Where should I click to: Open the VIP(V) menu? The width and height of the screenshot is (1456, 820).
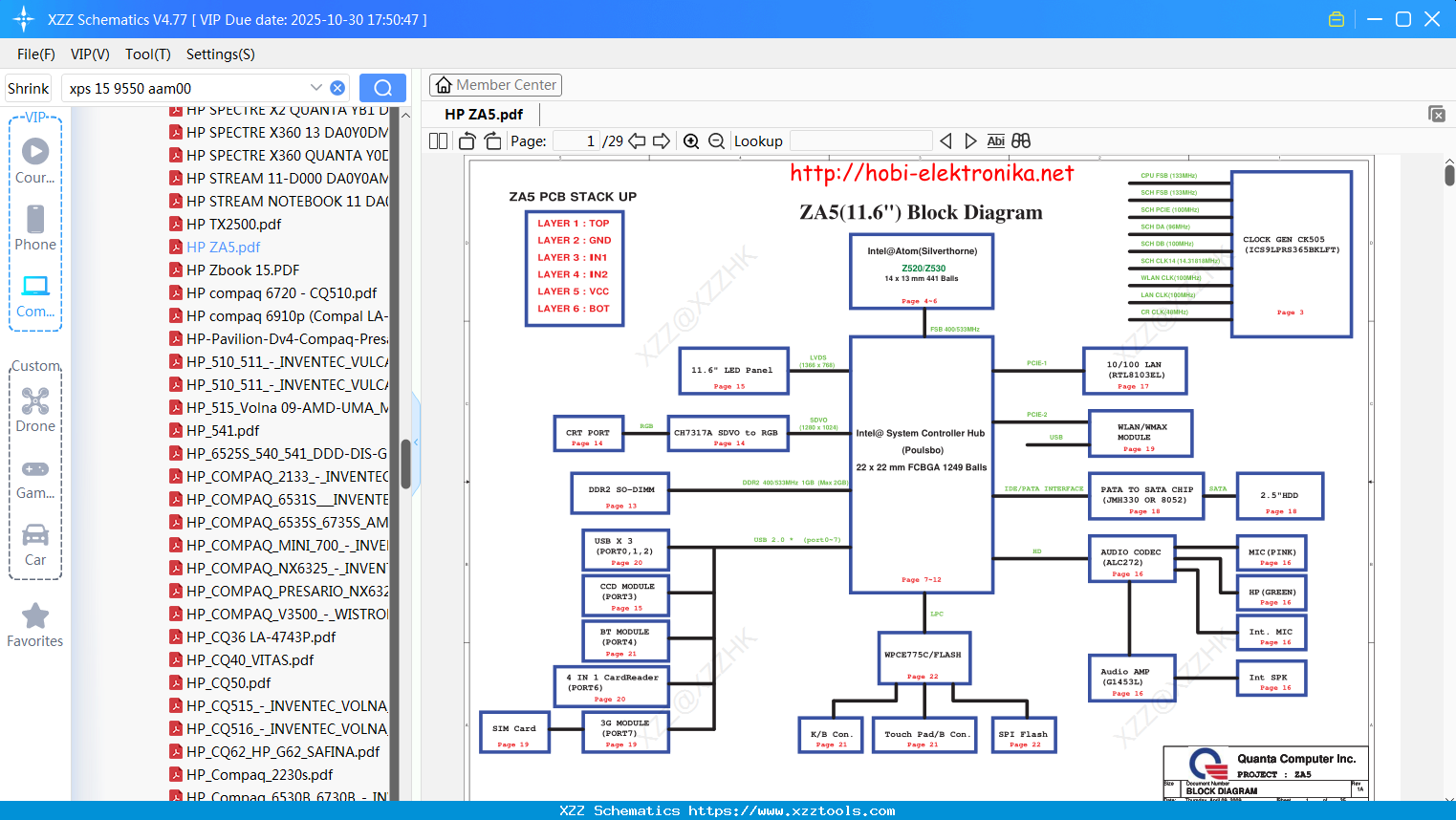tap(90, 54)
